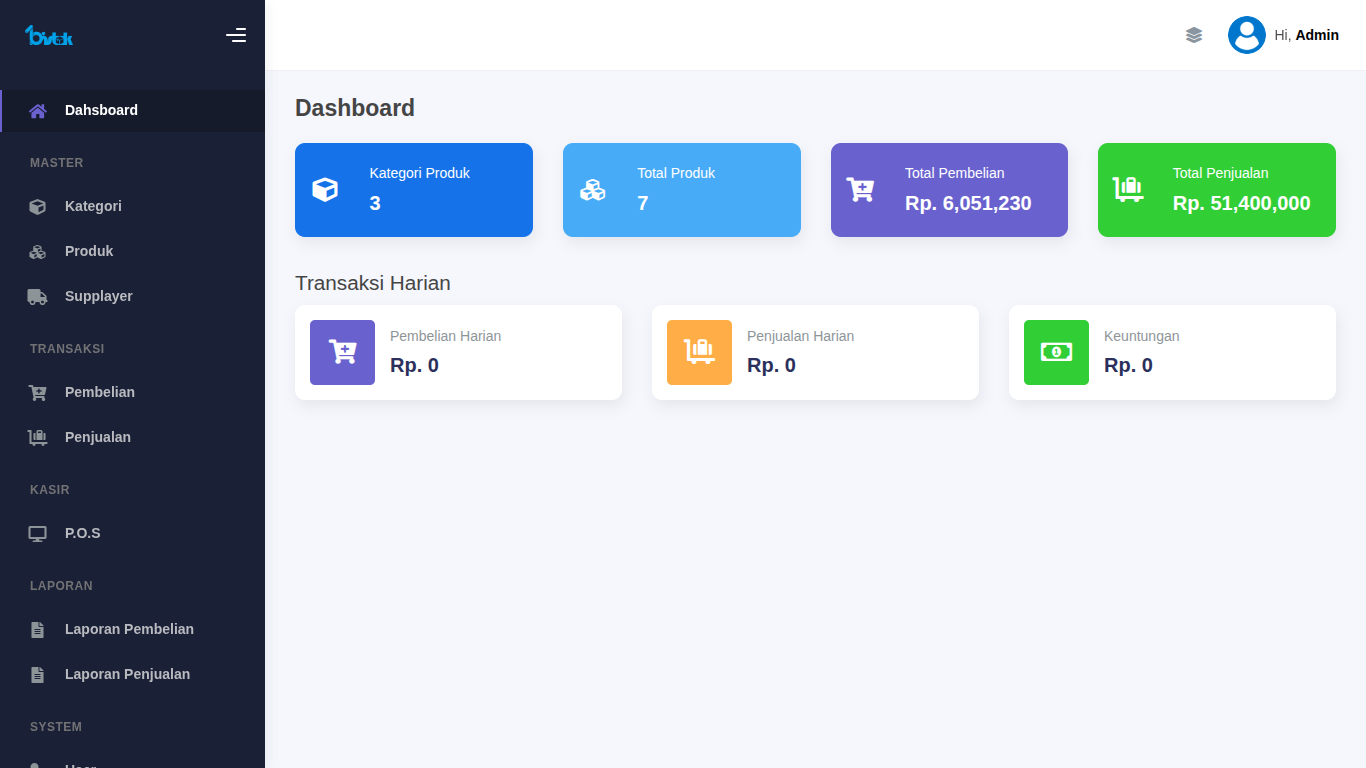Viewport: 1366px width, 768px height.
Task: Click the green Keuntungan money icon
Action: 1056,352
